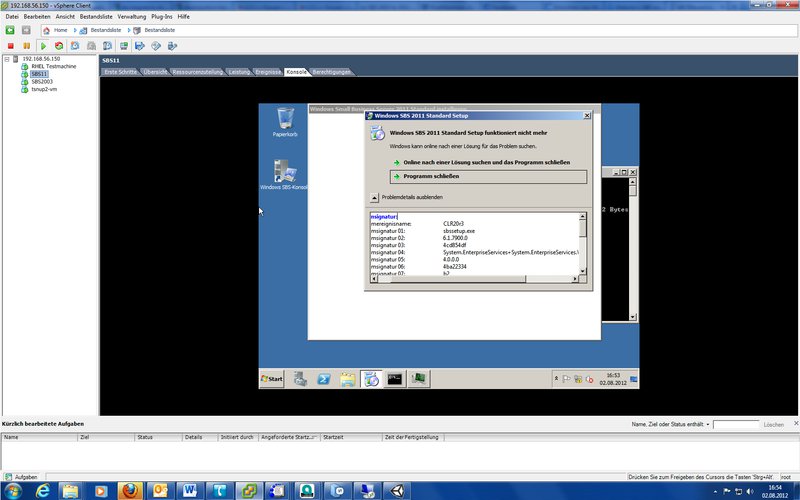
Task: Open Outlook from the host taskbar
Action: [160, 491]
